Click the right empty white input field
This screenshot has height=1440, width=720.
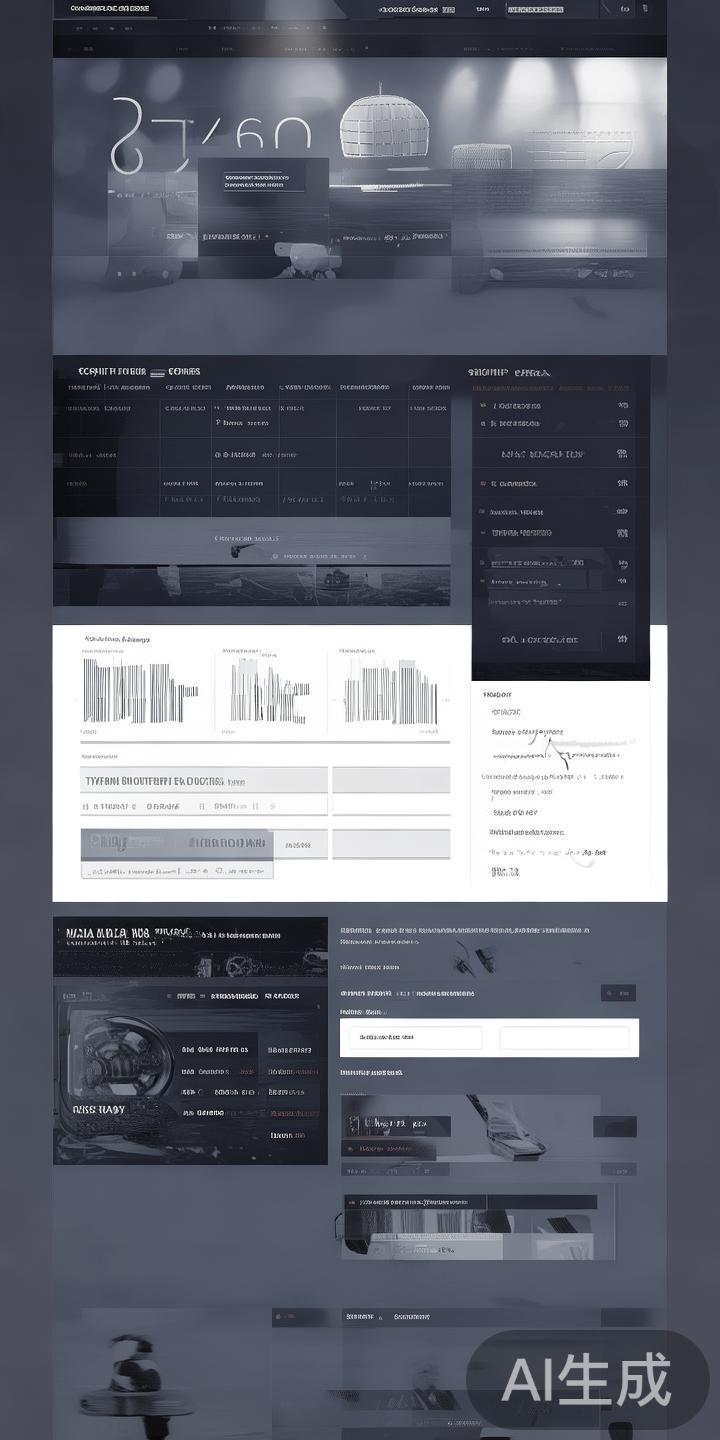coord(567,1038)
